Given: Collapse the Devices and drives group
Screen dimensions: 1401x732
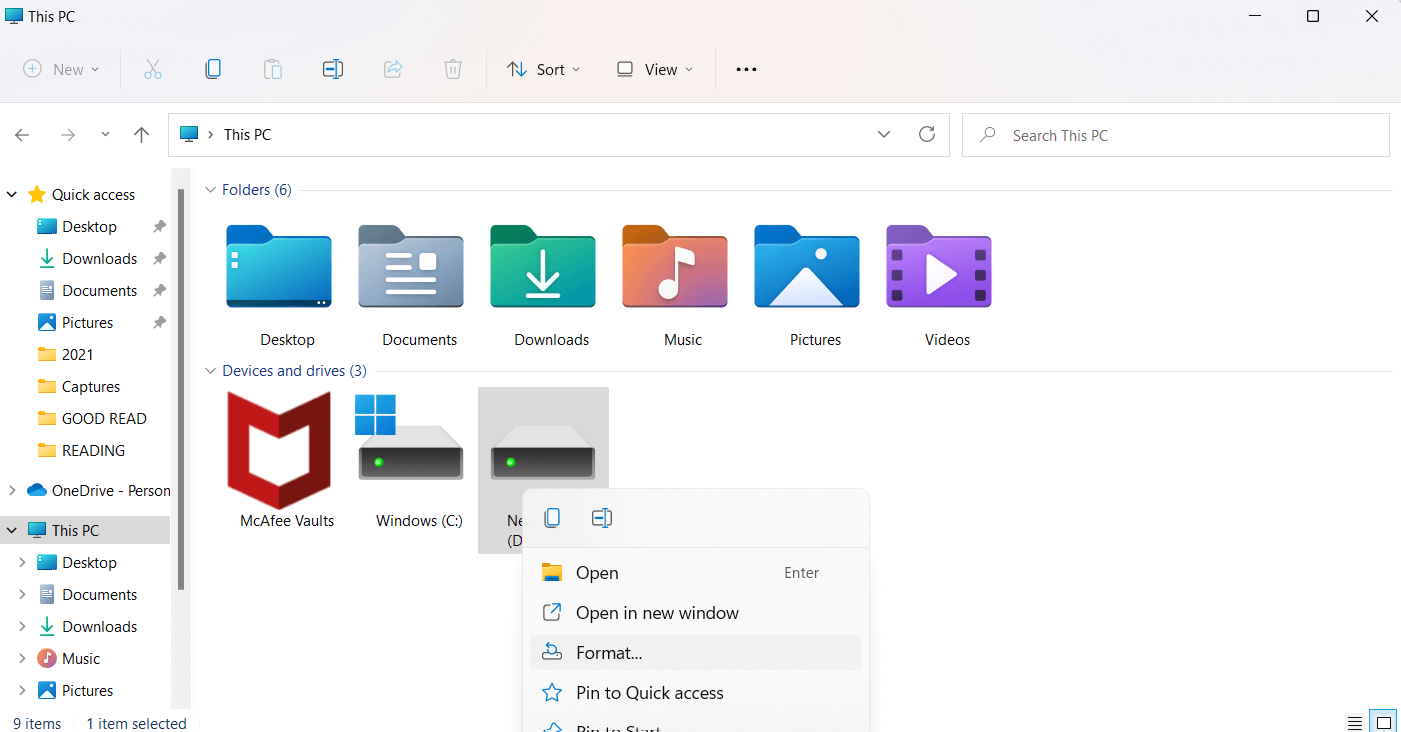Looking at the screenshot, I should 210,371.
